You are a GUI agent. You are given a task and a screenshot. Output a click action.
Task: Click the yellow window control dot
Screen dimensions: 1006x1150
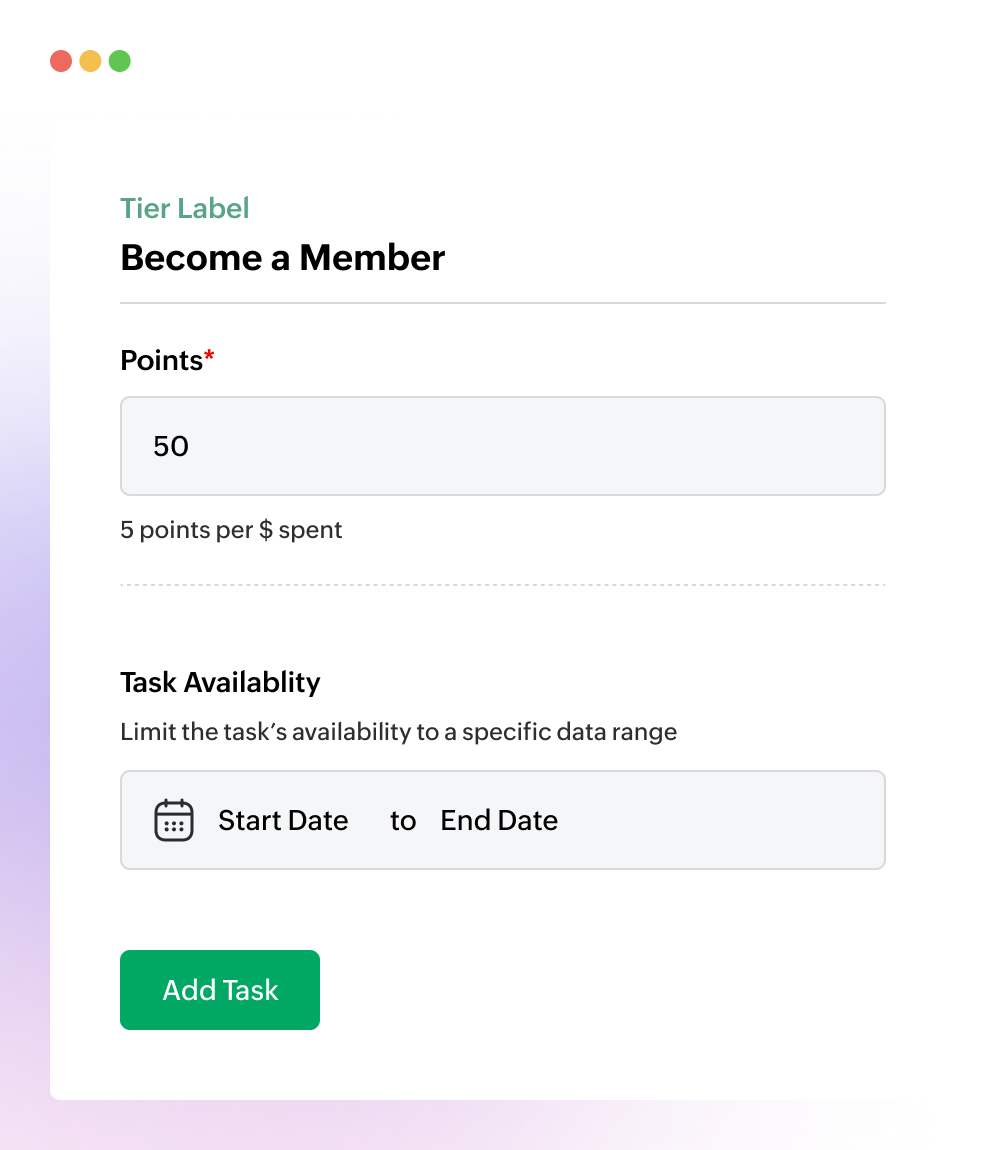tap(90, 61)
